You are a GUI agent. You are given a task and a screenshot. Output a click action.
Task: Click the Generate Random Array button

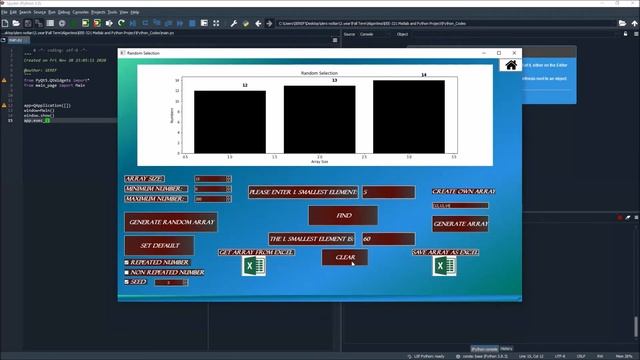(x=171, y=222)
